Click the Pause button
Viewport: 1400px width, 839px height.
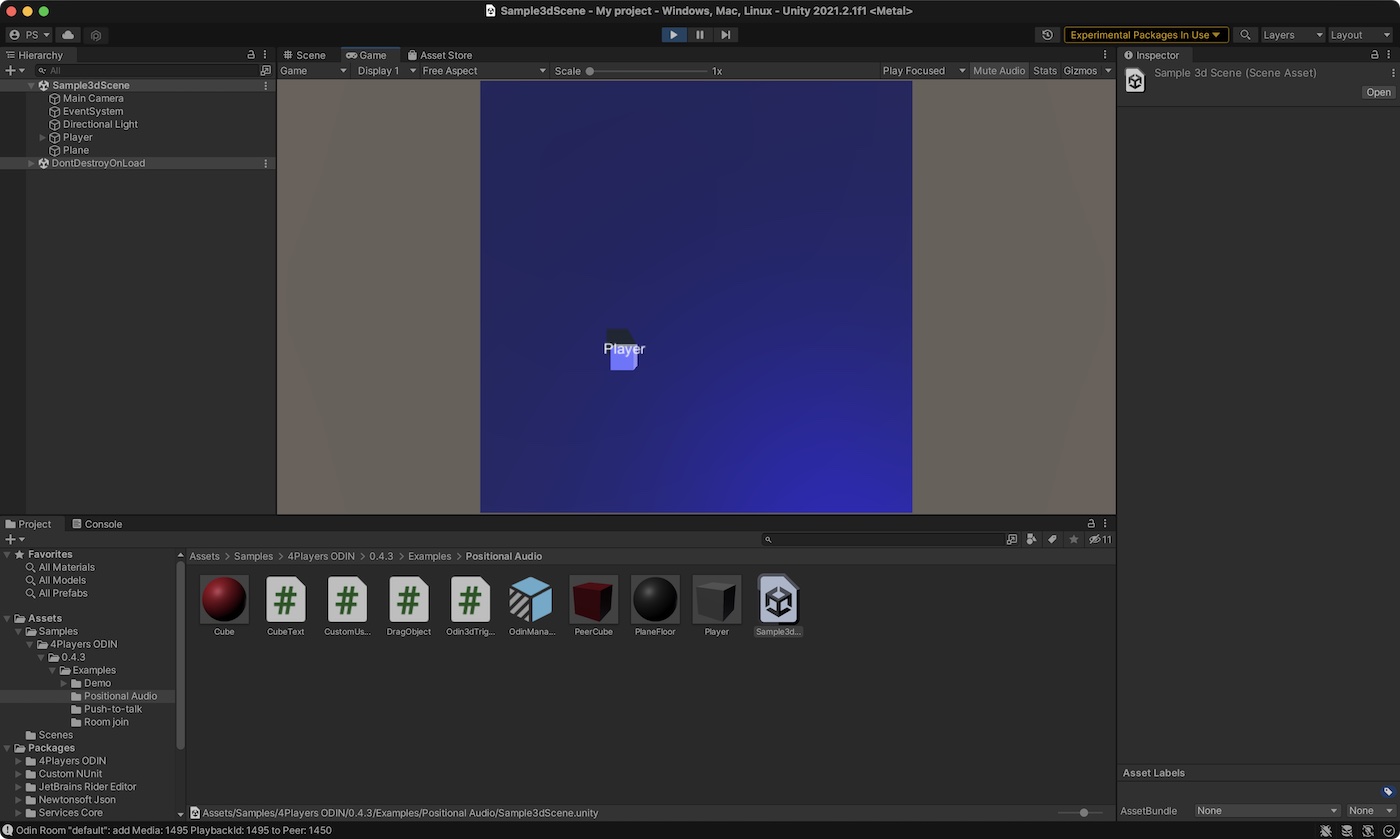700,35
